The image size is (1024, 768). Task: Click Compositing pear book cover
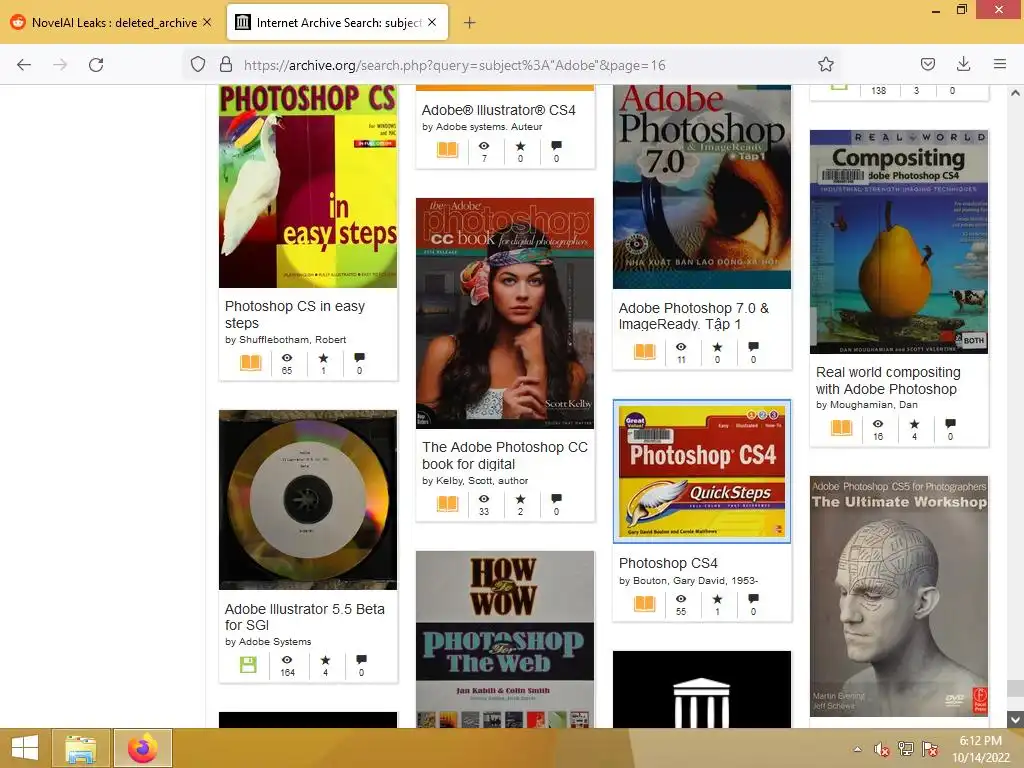click(x=899, y=242)
